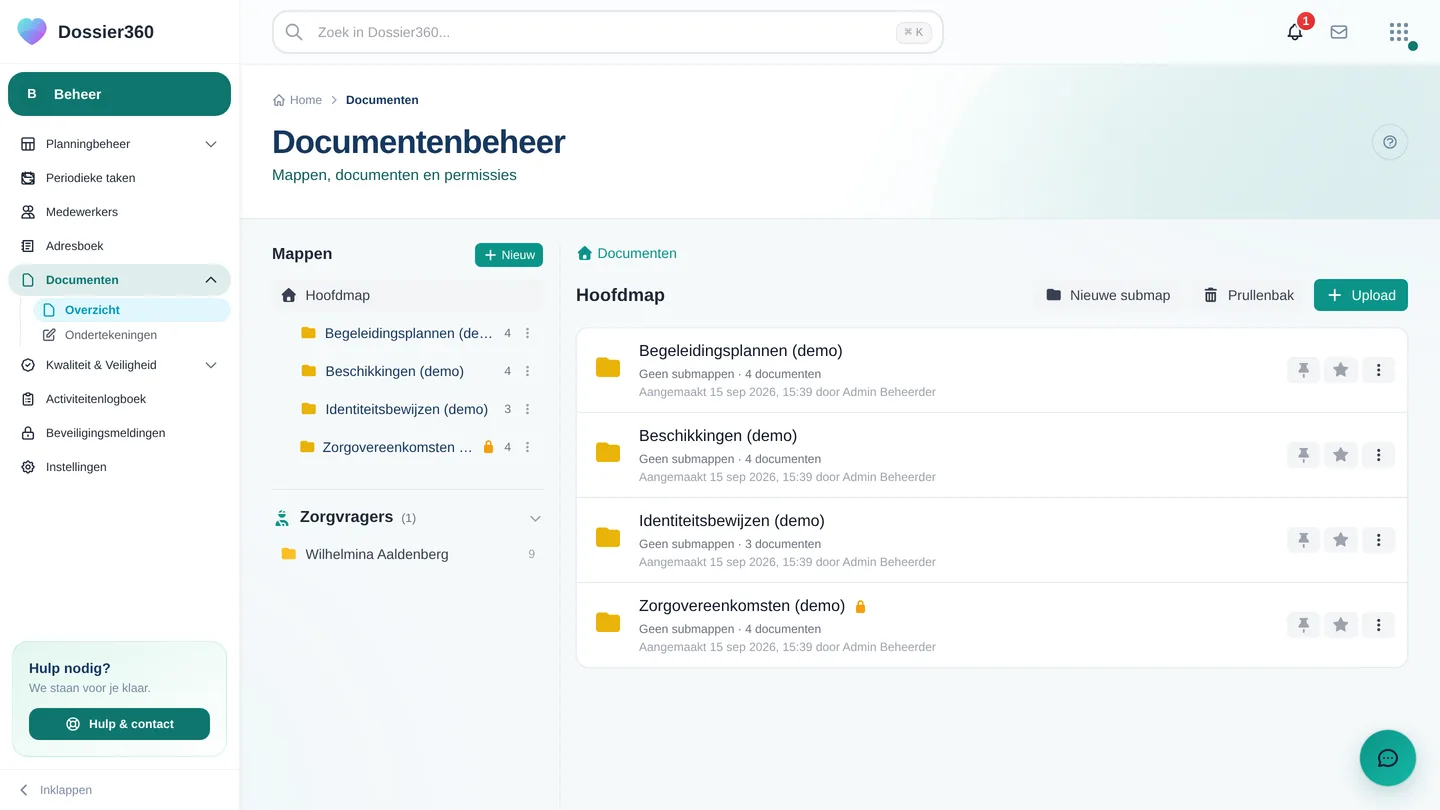Image resolution: width=1440 pixels, height=810 pixels.
Task: Open Ondertekeningen submenu item
Action: [x=132, y=335]
